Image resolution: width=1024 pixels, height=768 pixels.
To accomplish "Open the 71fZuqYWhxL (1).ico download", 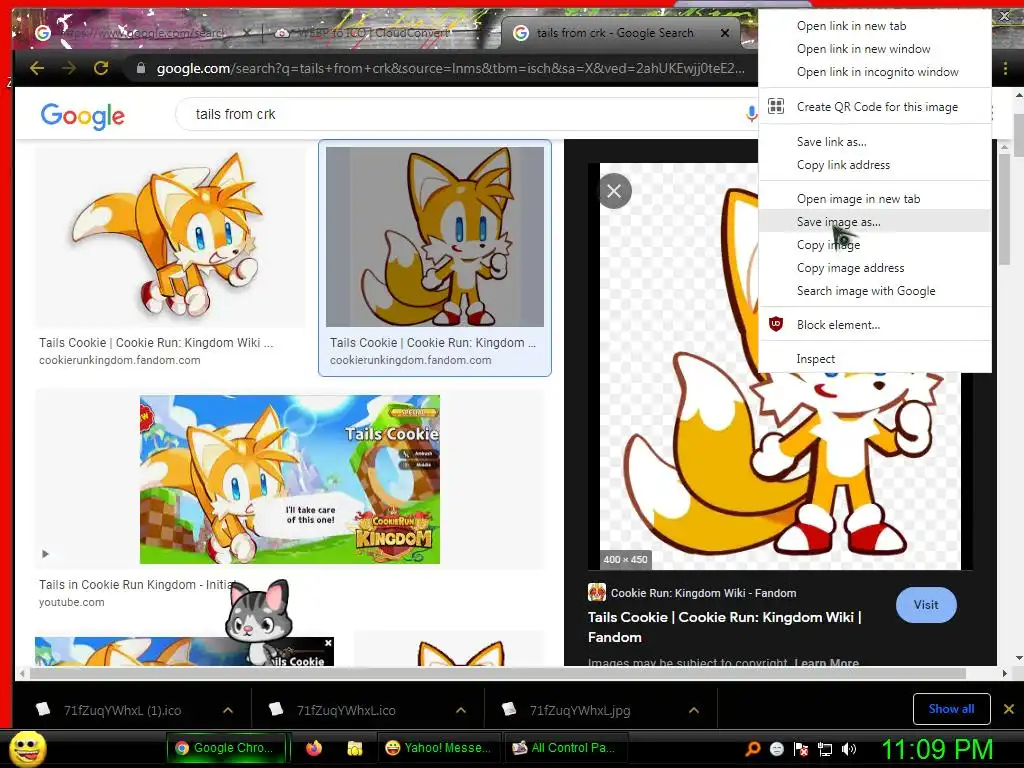I will (x=122, y=711).
